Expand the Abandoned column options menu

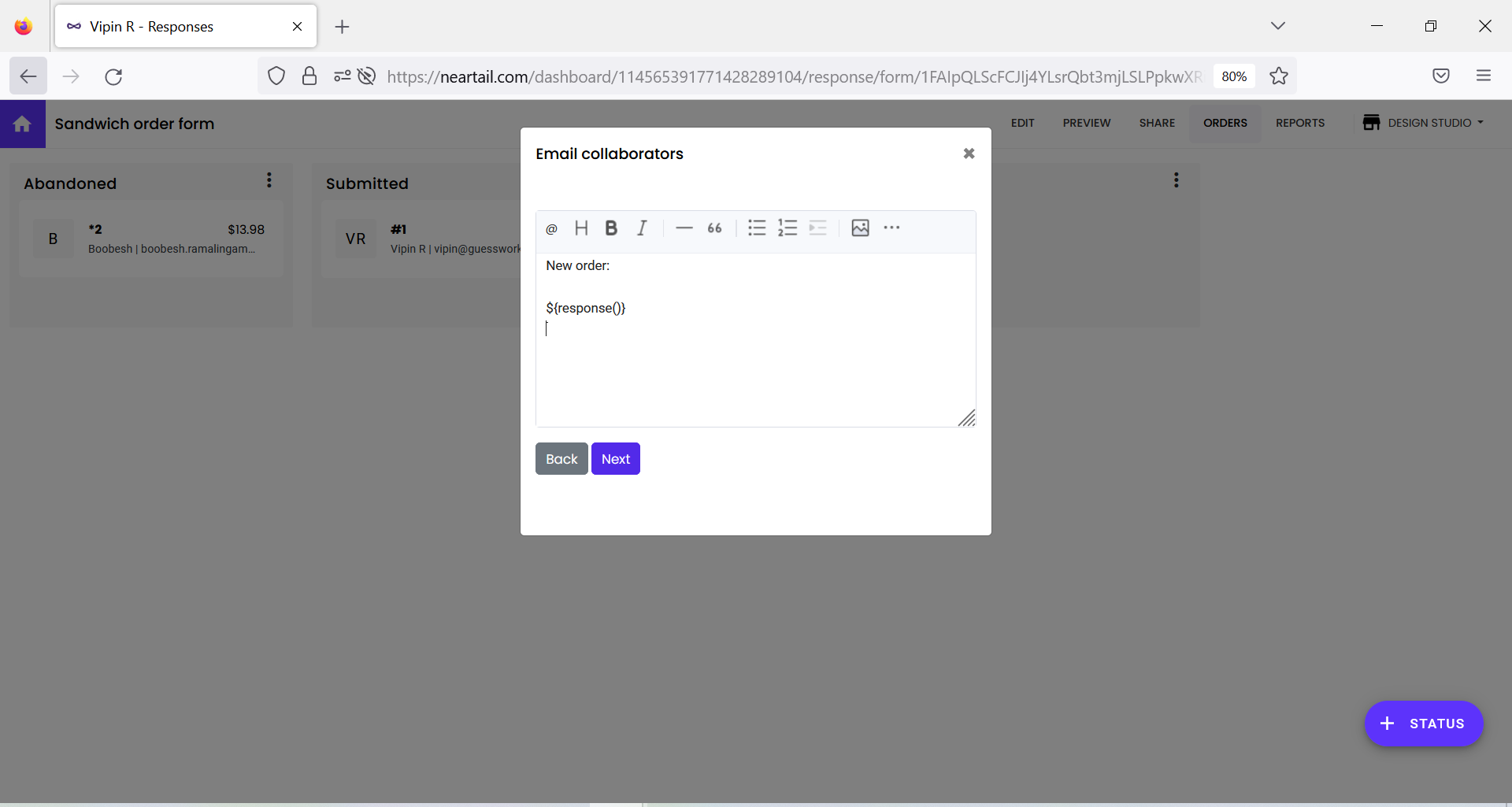point(269,180)
